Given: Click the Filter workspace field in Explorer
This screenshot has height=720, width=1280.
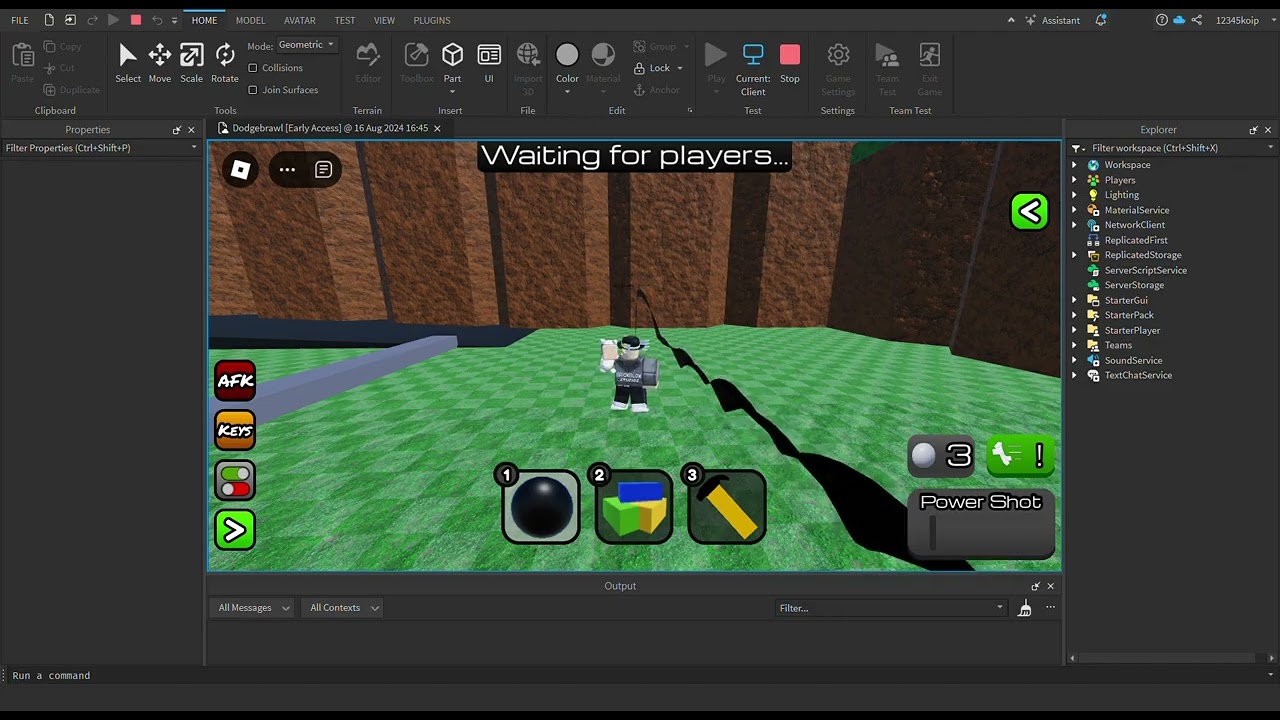Looking at the screenshot, I should [1172, 148].
